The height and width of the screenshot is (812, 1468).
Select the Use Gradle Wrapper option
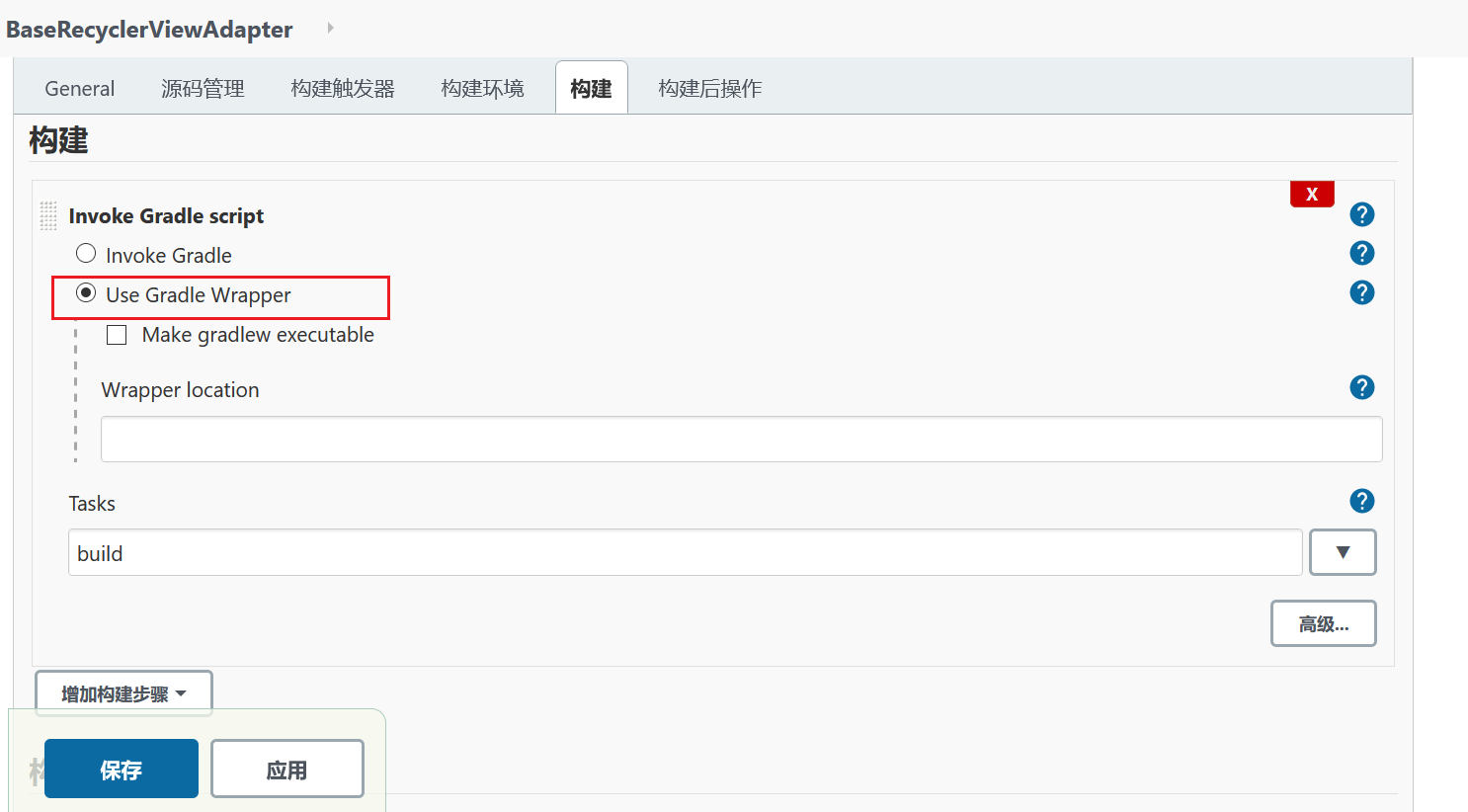(86, 292)
